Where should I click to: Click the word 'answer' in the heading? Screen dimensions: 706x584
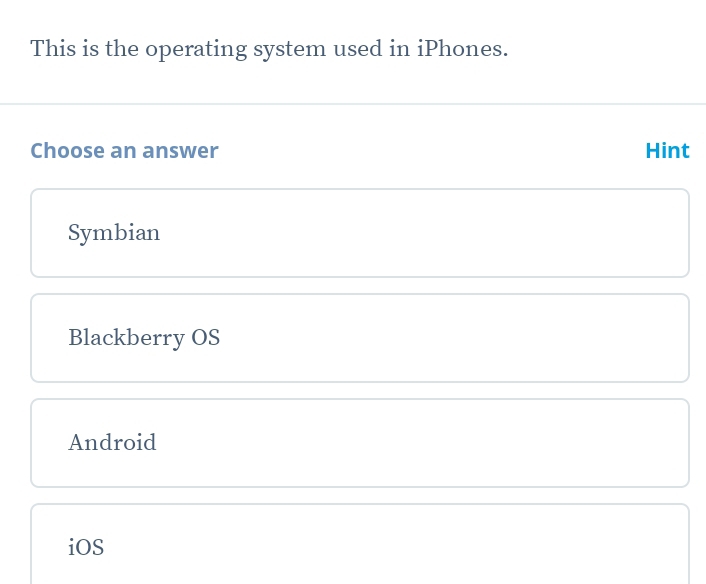tap(180, 151)
